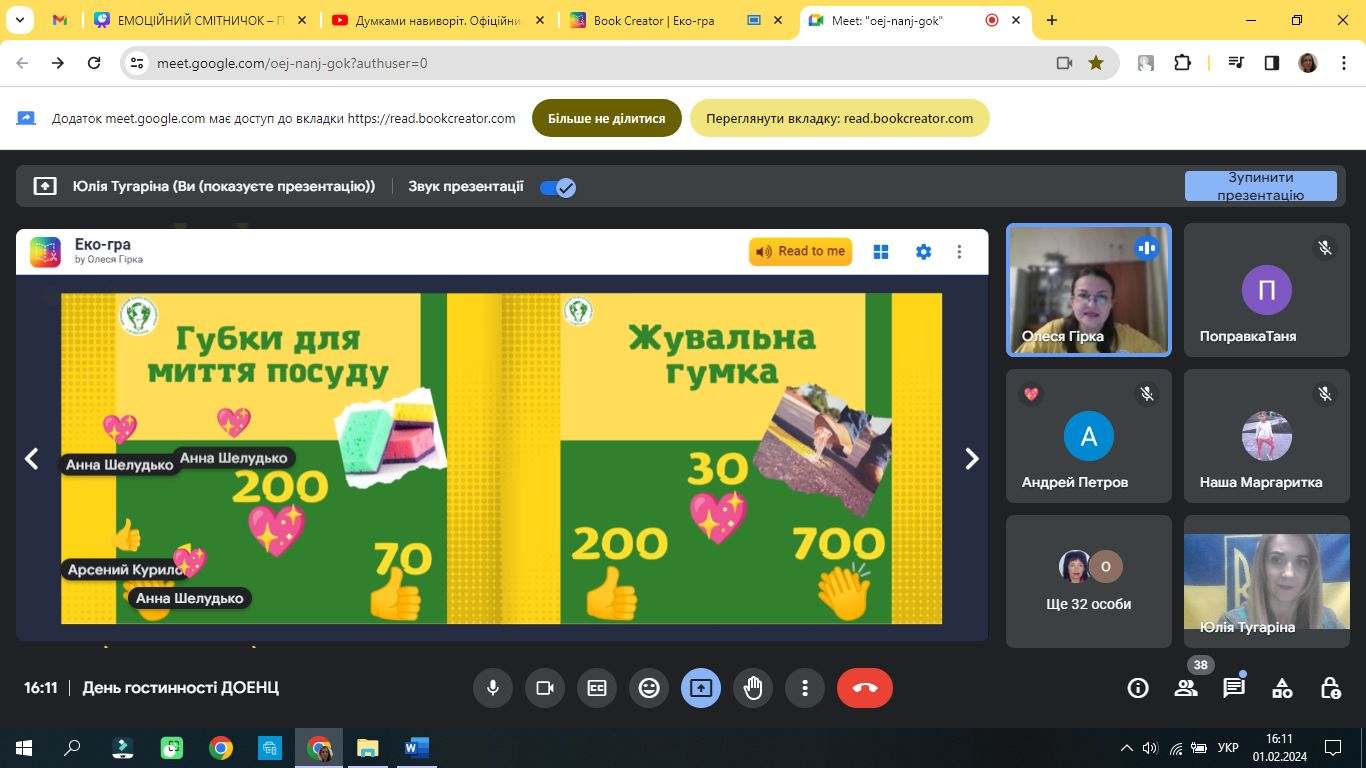Screen dimensions: 1366x768
Task: Switch to ЕМОЦІЙНИЙ СМІТНИЧОК tab
Action: [x=195, y=20]
